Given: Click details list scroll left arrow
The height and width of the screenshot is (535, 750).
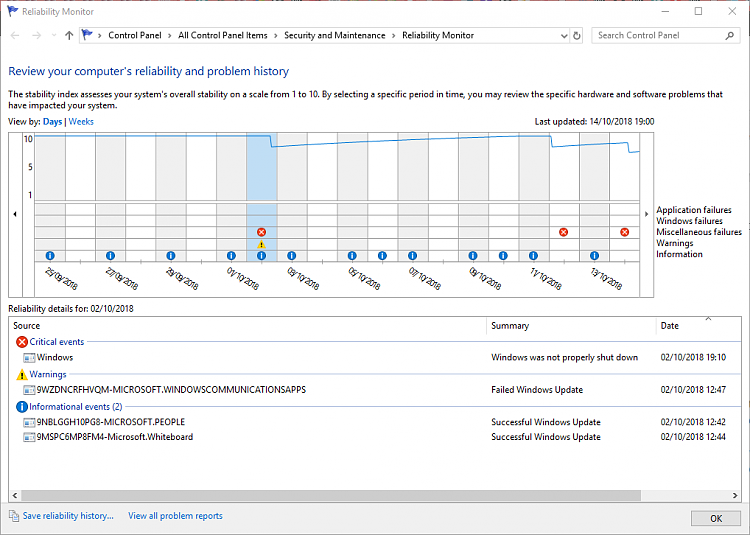Looking at the screenshot, I should 15,495.
